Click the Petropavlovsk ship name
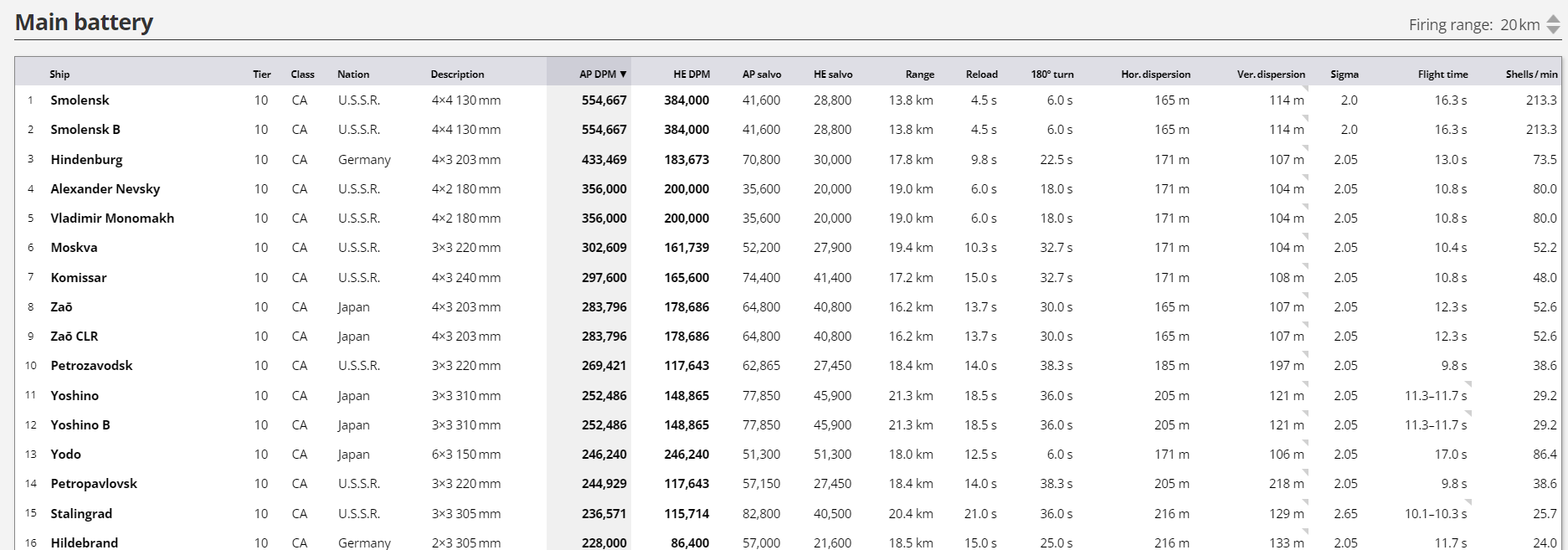 coord(94,484)
